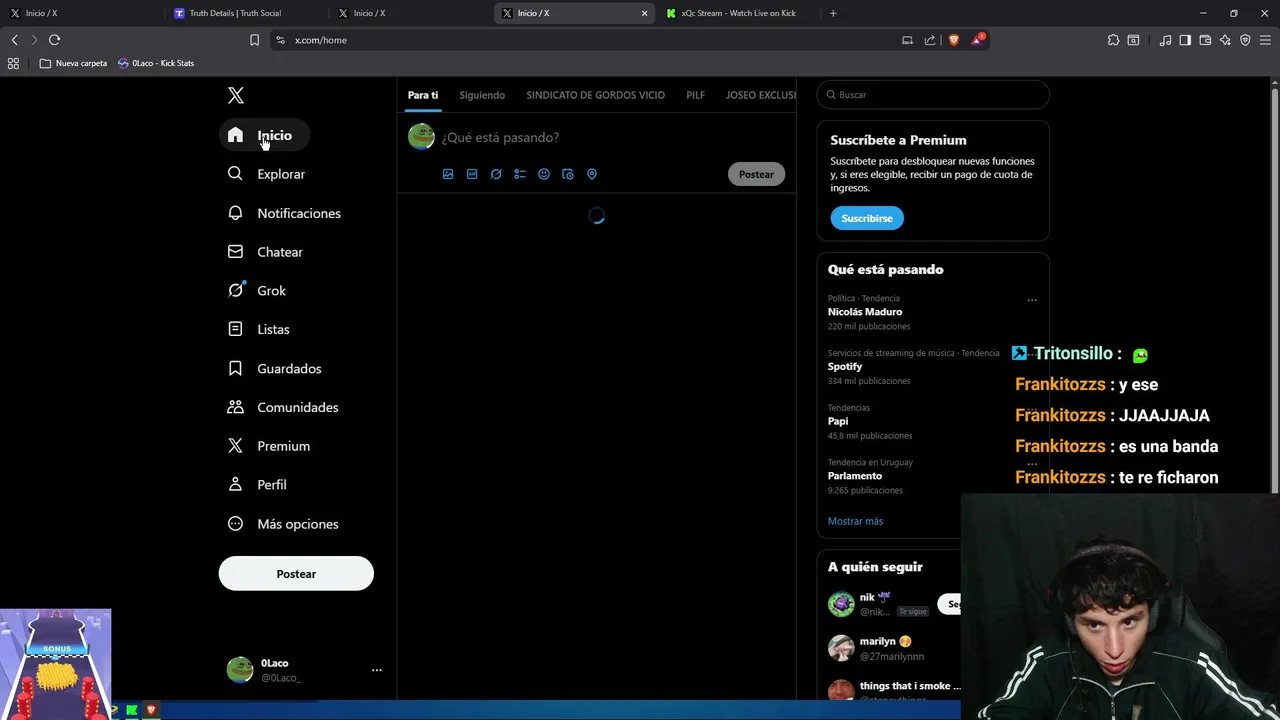This screenshot has height=720, width=1280.
Task: Switch to the Siguiendo tab
Action: (482, 95)
